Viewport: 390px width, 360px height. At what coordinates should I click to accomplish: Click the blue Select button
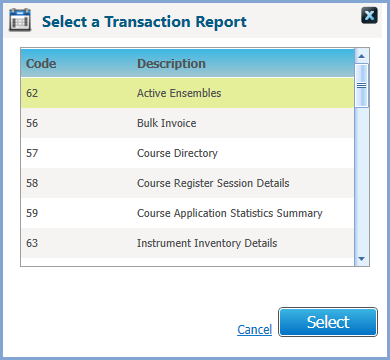point(328,322)
